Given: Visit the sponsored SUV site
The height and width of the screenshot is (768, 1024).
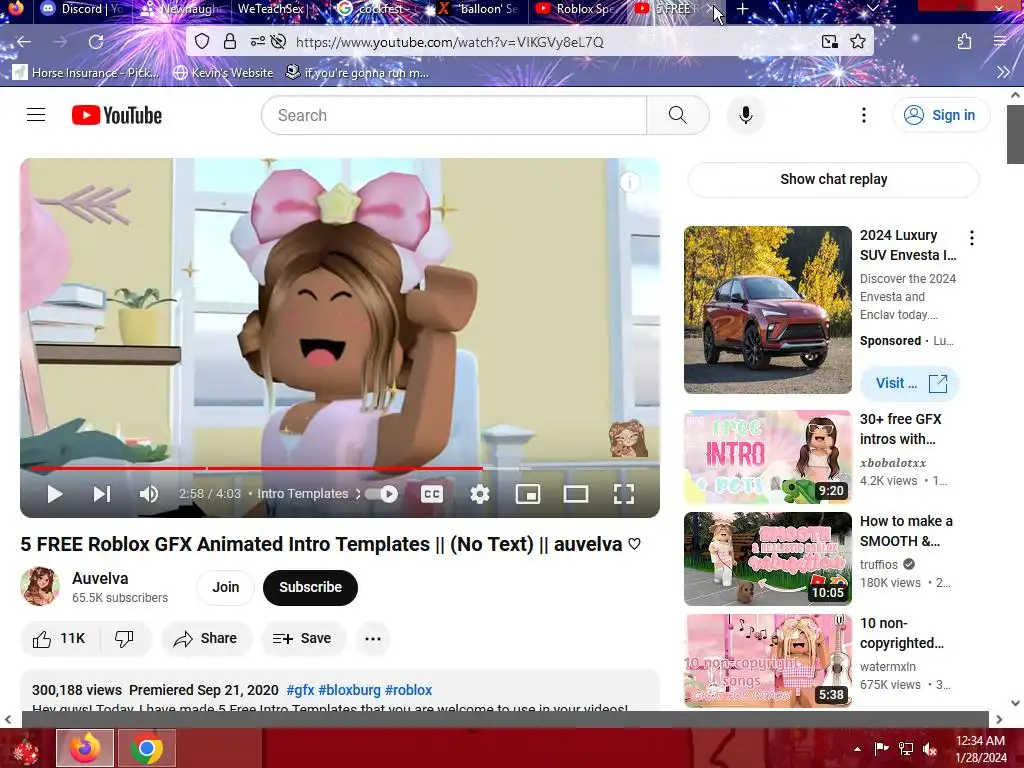Looking at the screenshot, I should [908, 383].
